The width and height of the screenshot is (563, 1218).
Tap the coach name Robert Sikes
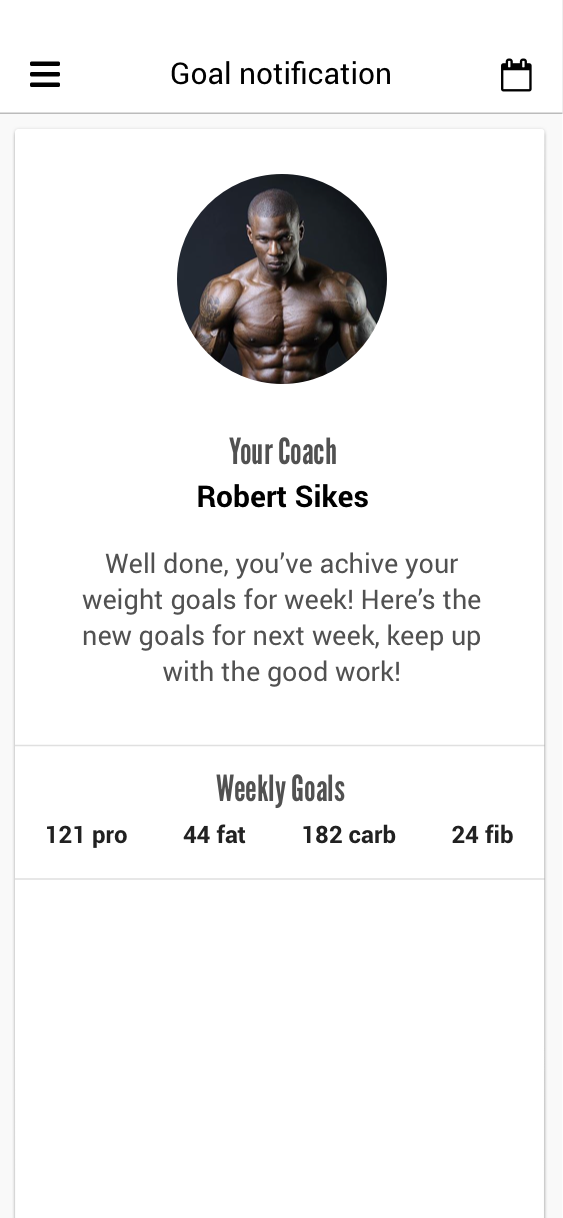(x=282, y=497)
